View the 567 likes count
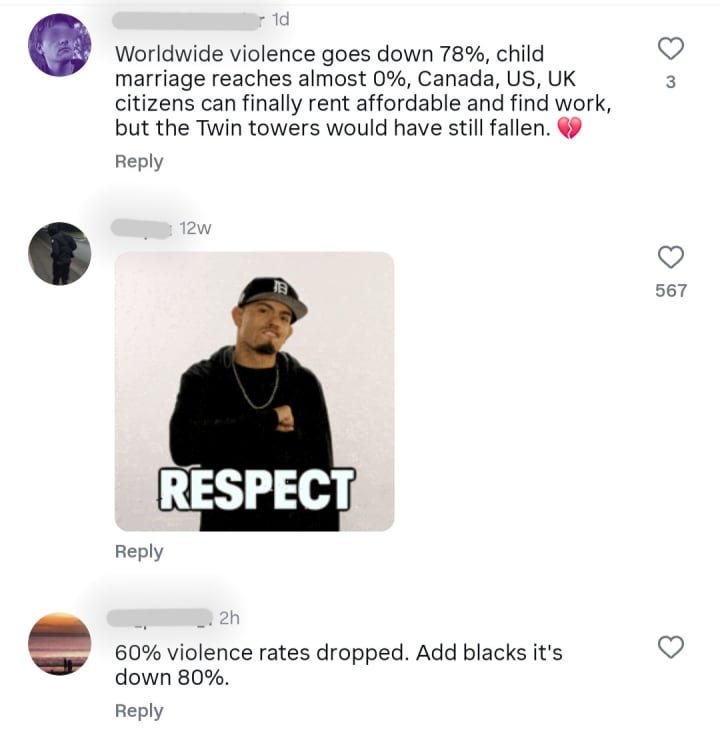The image size is (720, 733). click(671, 290)
